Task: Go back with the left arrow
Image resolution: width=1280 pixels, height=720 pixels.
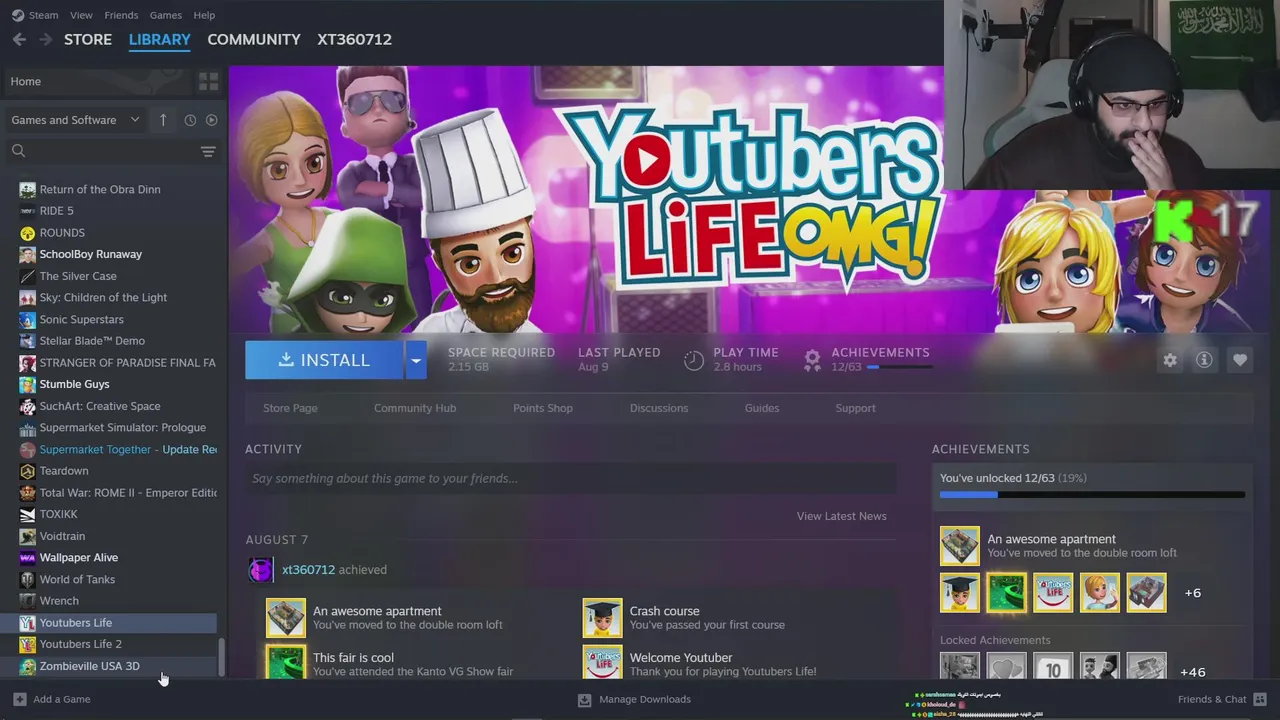Action: pyautogui.click(x=19, y=39)
